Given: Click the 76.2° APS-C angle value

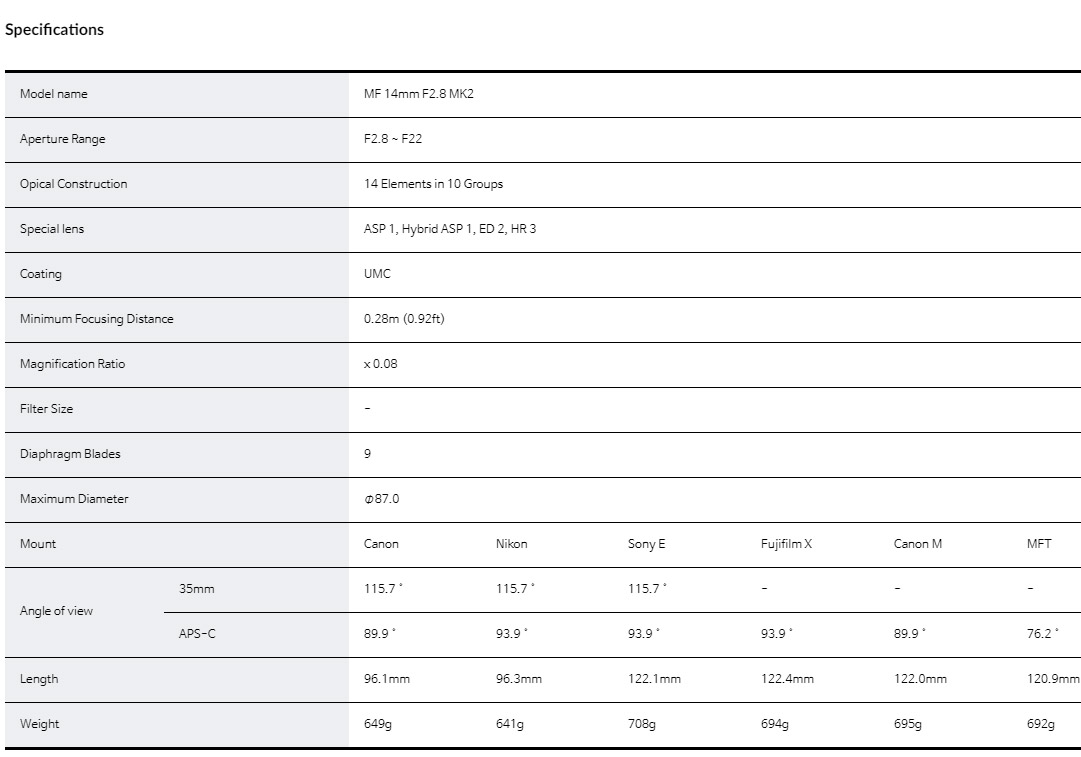Looking at the screenshot, I should tap(1042, 634).
